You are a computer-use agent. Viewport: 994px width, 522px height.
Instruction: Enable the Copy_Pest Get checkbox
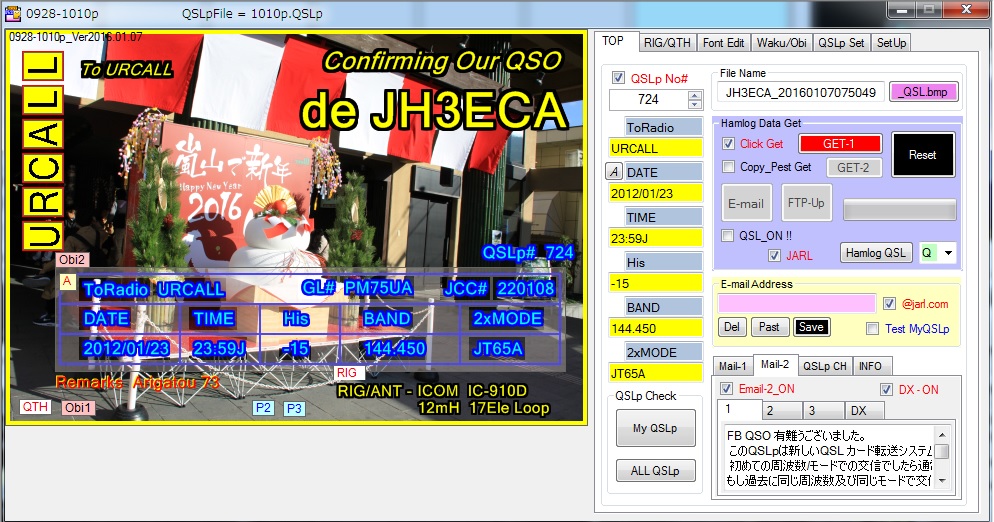729,167
